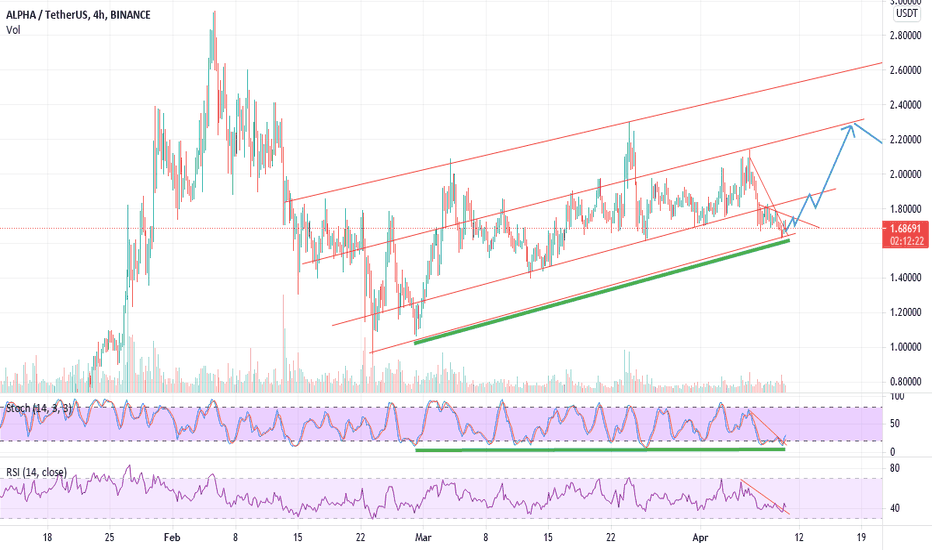Viewport: 932px width, 550px height.
Task: Click the 2.40000 price axis label
Action: (x=905, y=105)
